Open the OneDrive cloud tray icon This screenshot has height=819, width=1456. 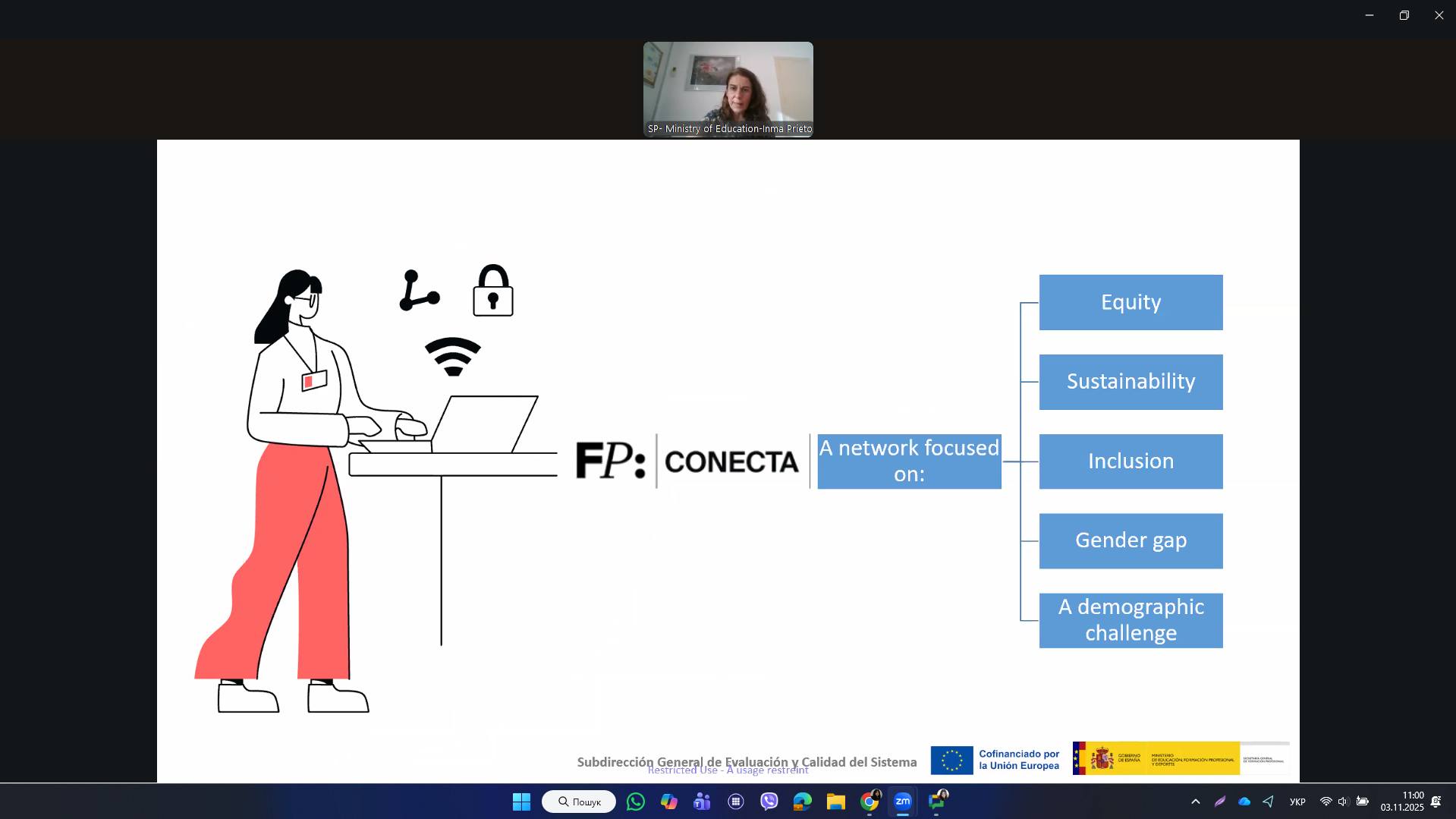coord(1244,802)
